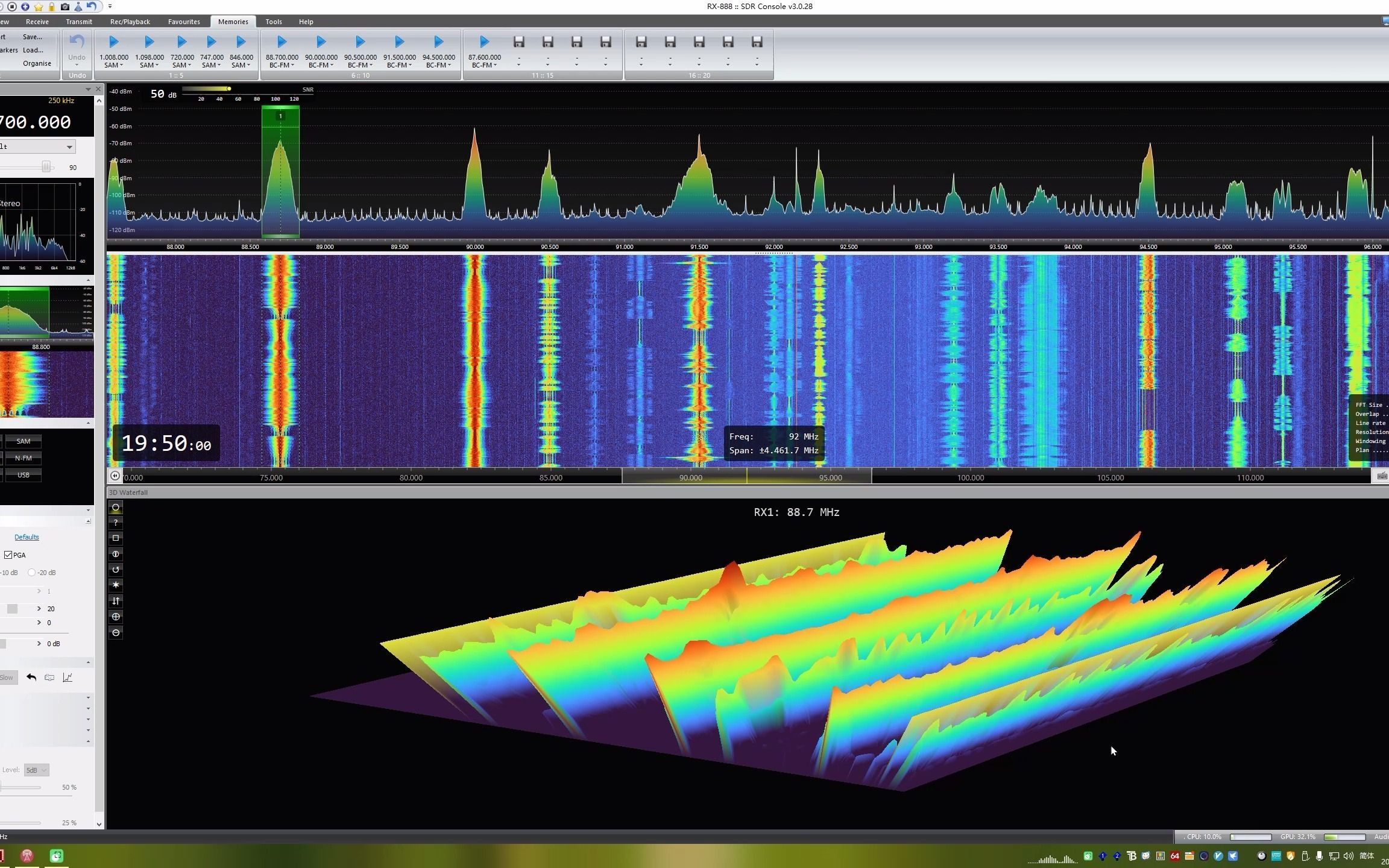
Task: Open the Favourites ribbon tab
Action: point(184,22)
